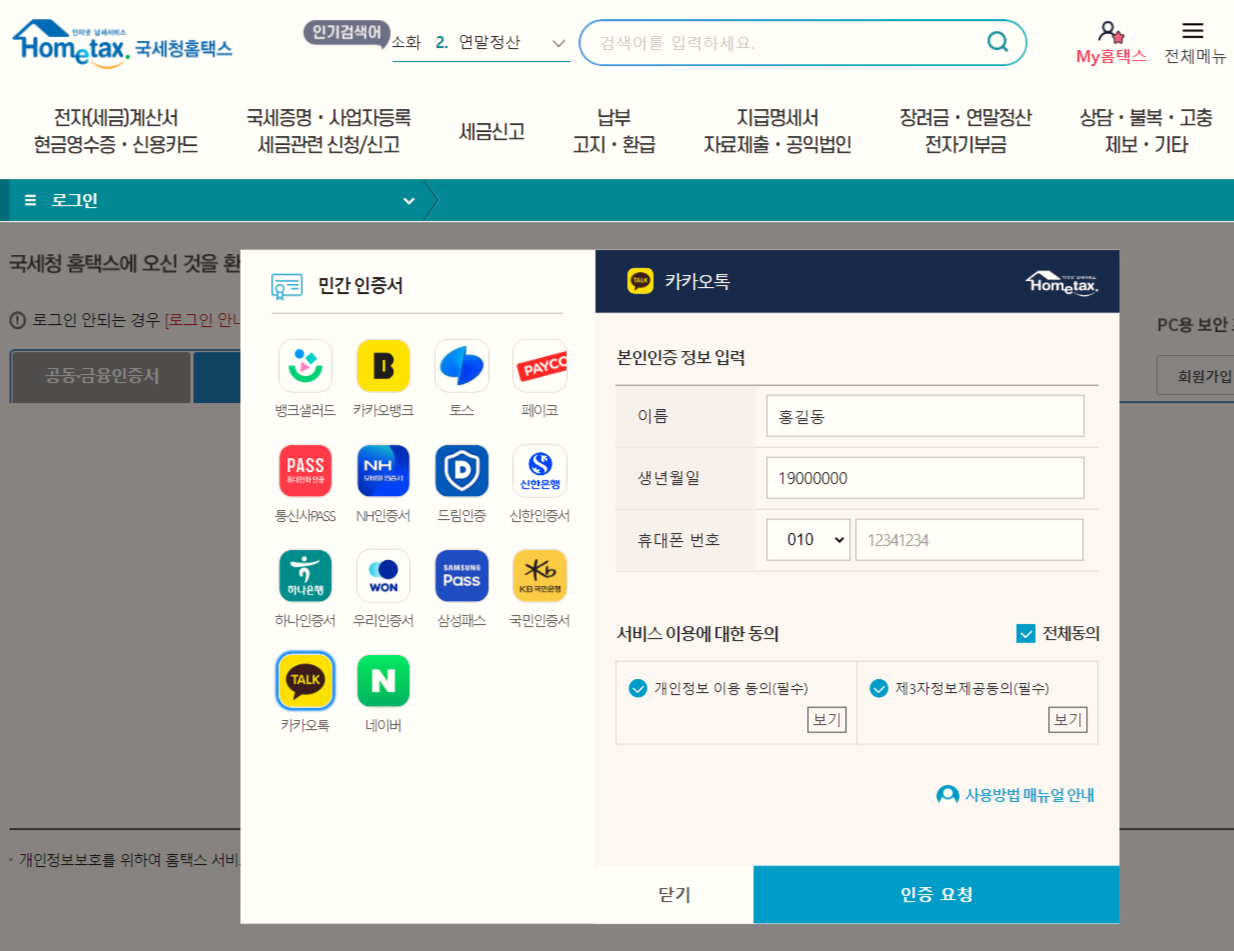The height and width of the screenshot is (951, 1234).
Task: View 개인정보 이용 동의 보기 button
Action: pyautogui.click(x=827, y=719)
